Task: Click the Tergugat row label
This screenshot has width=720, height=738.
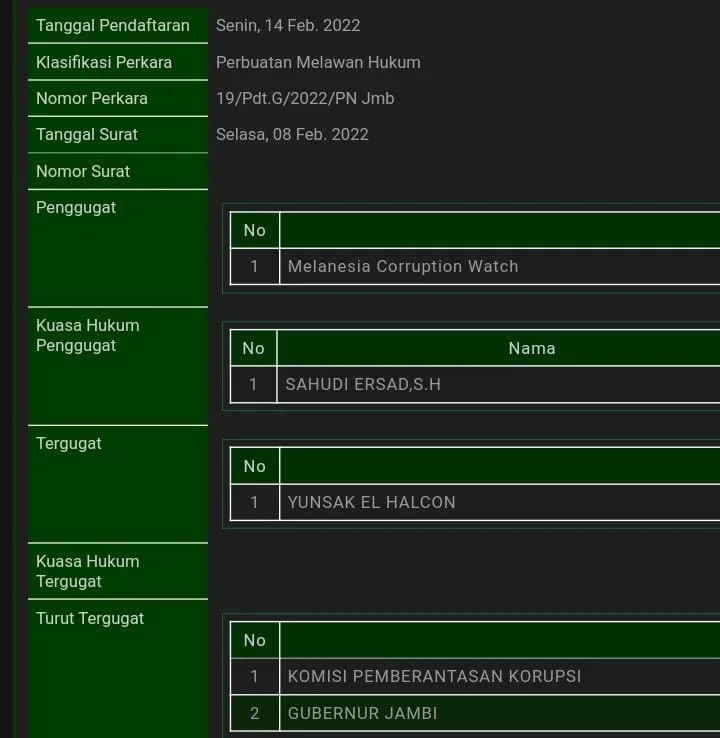Action: pyautogui.click(x=69, y=443)
